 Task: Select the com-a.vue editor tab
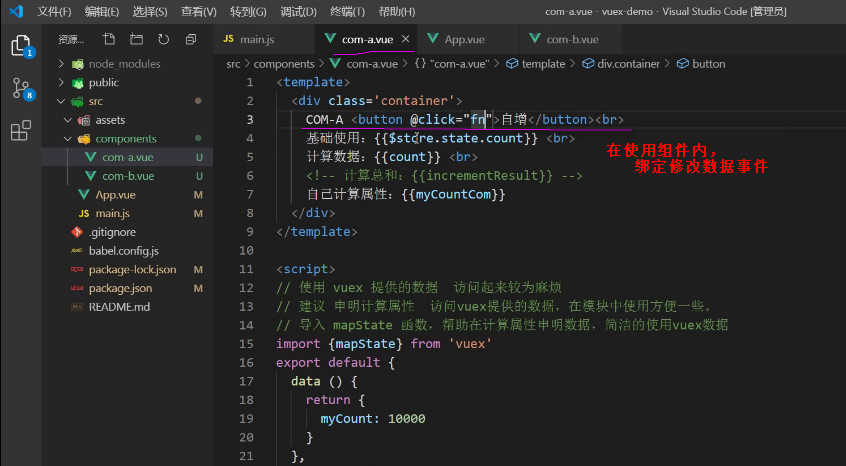365,39
